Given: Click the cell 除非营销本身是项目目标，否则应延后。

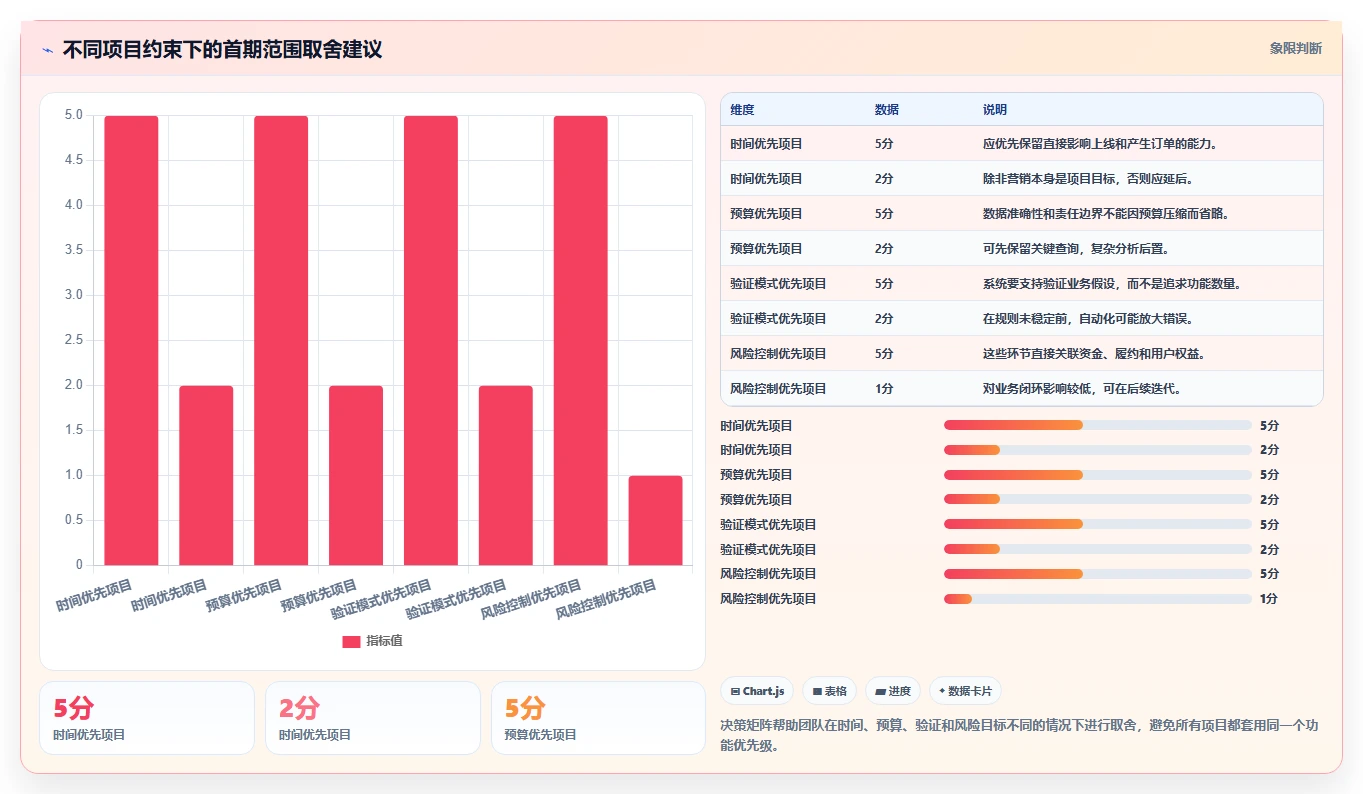Looking at the screenshot, I should pyautogui.click(x=1088, y=179).
